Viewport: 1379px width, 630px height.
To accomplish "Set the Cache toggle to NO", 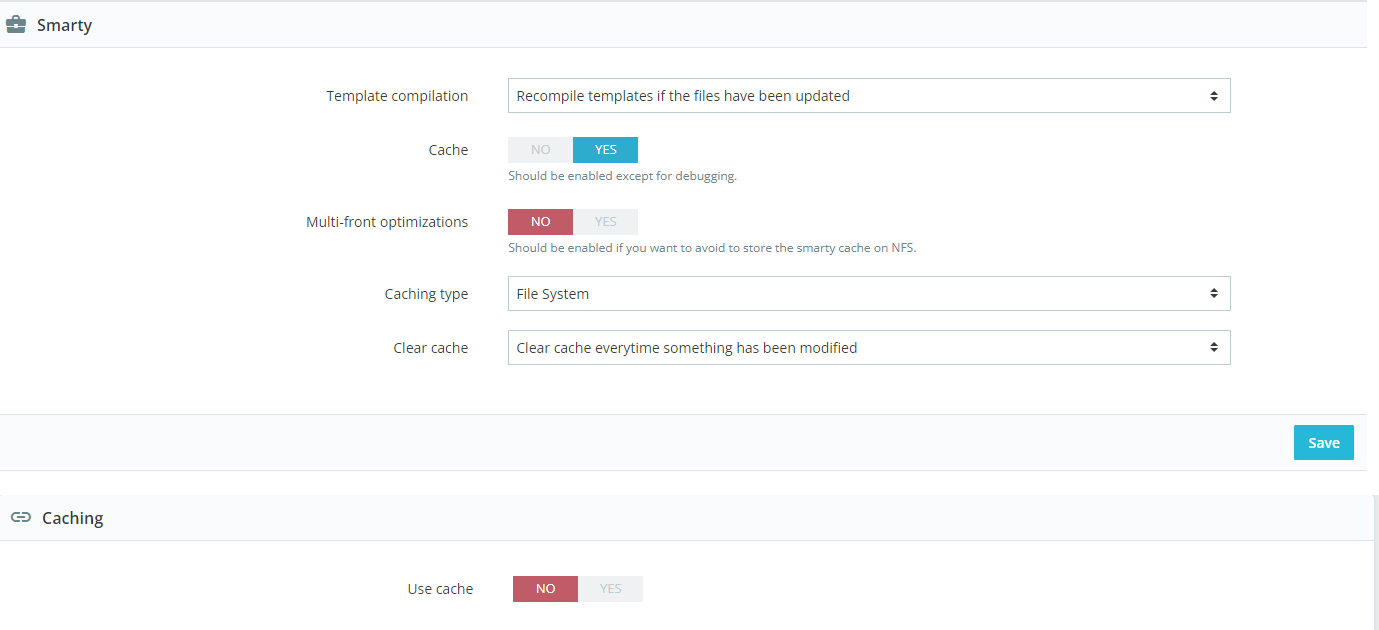I will 540,150.
